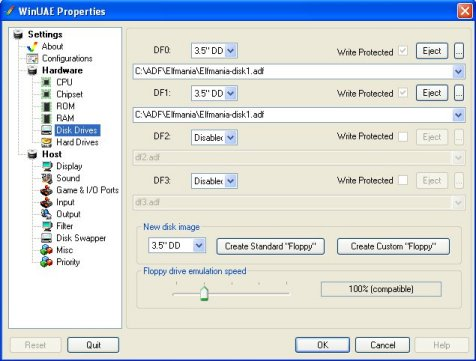Image resolution: width=476 pixels, height=361 pixels.
Task: Click the Filter monitor icon
Action: click(47, 226)
